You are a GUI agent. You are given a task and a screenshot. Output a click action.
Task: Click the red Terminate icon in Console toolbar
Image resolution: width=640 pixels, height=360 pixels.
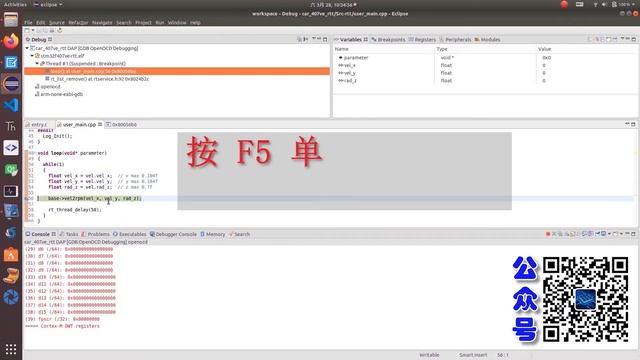click(548, 234)
